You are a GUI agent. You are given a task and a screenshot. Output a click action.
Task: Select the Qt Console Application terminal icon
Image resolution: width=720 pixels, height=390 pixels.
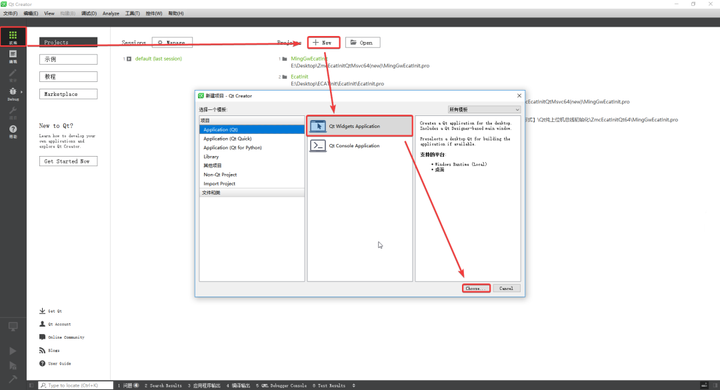point(318,146)
